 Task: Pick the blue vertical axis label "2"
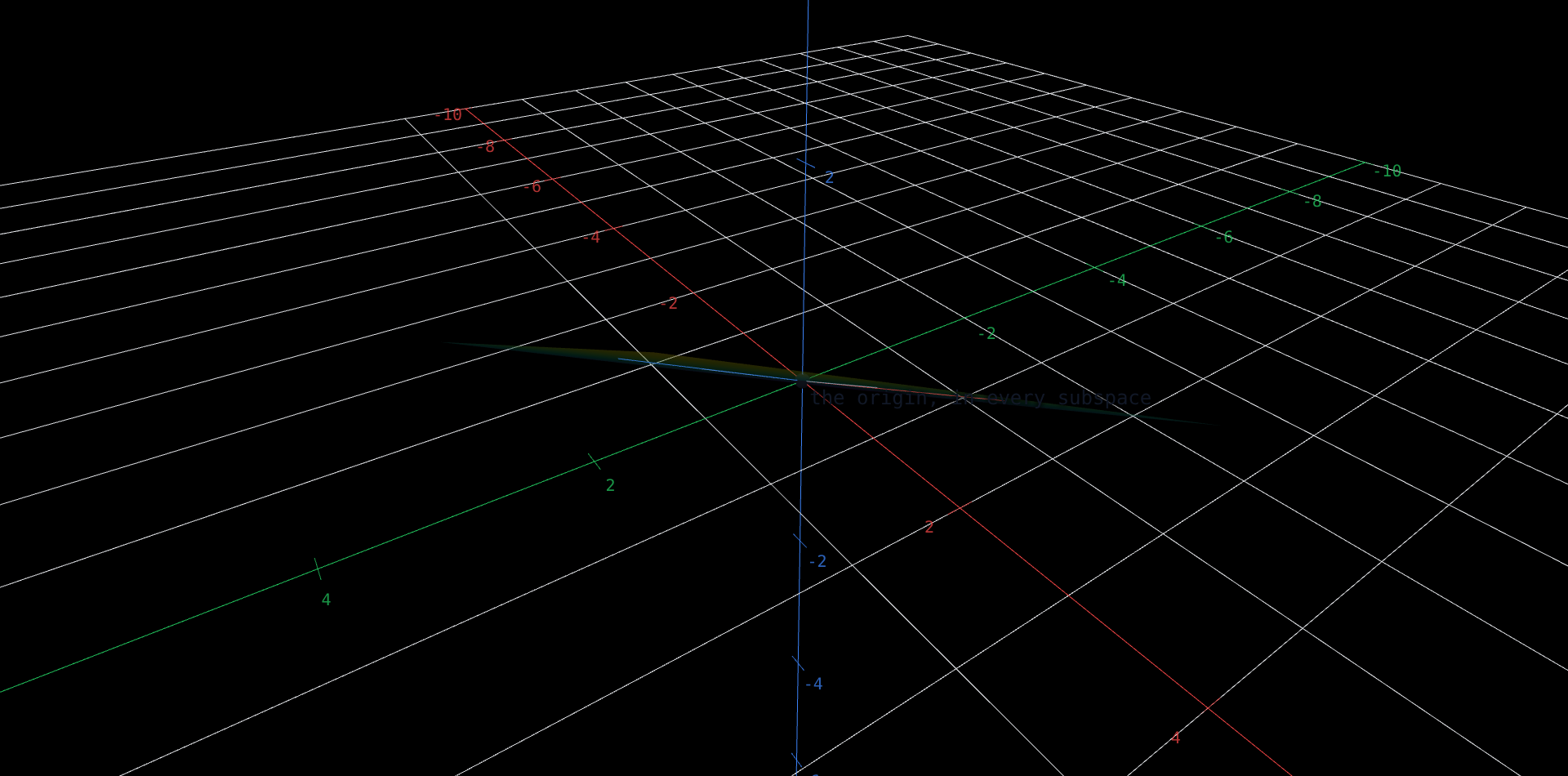(829, 178)
